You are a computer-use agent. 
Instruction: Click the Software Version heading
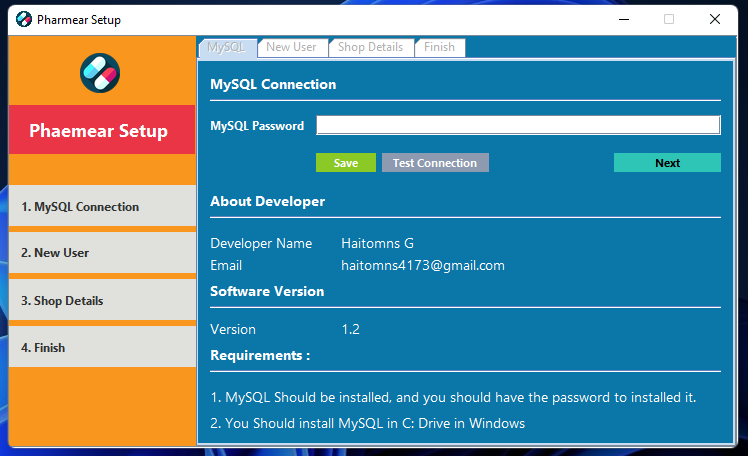267,291
